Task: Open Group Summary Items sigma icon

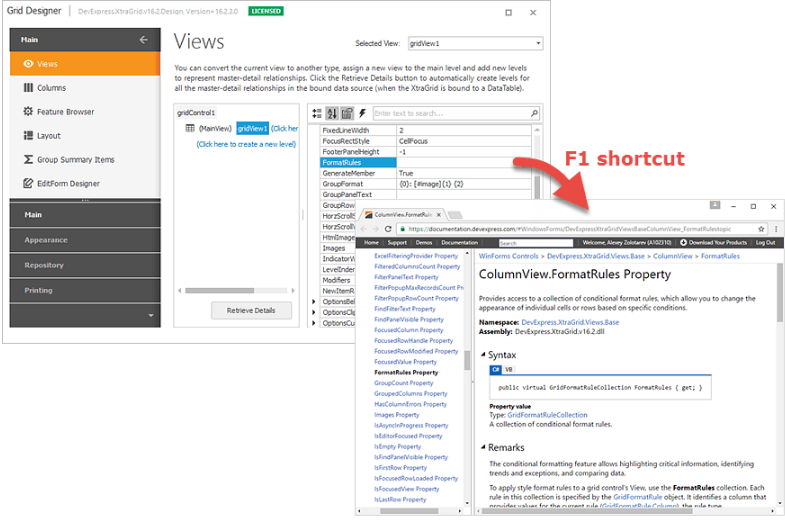Action: (x=29, y=159)
